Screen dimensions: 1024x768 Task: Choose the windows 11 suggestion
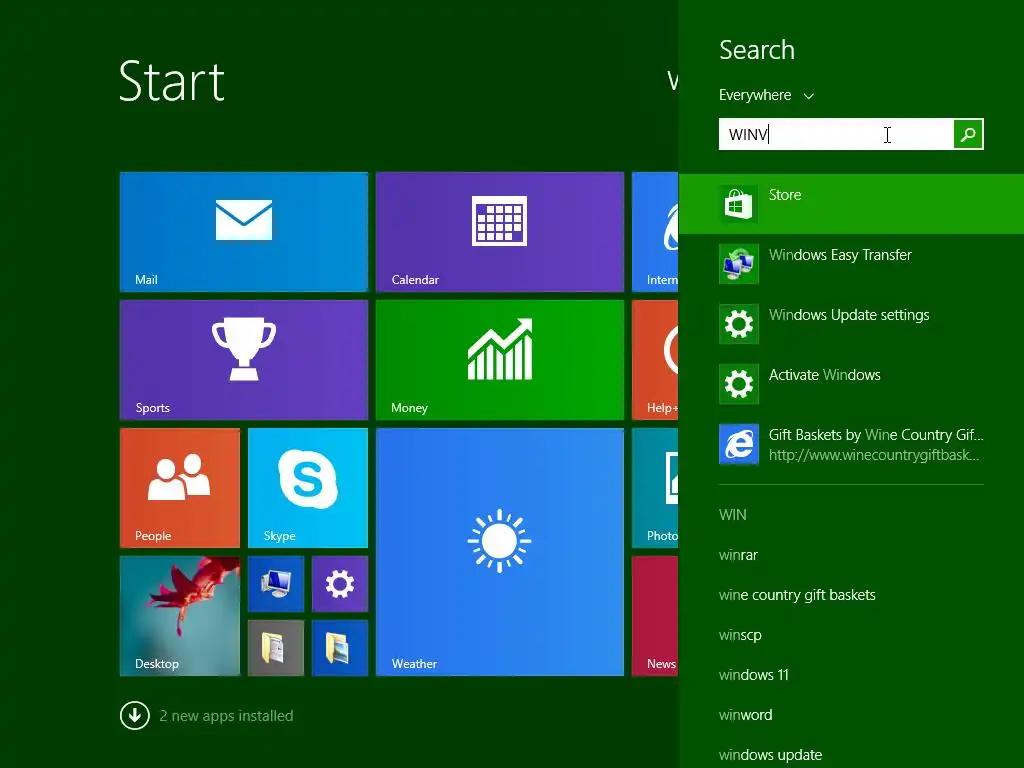754,675
